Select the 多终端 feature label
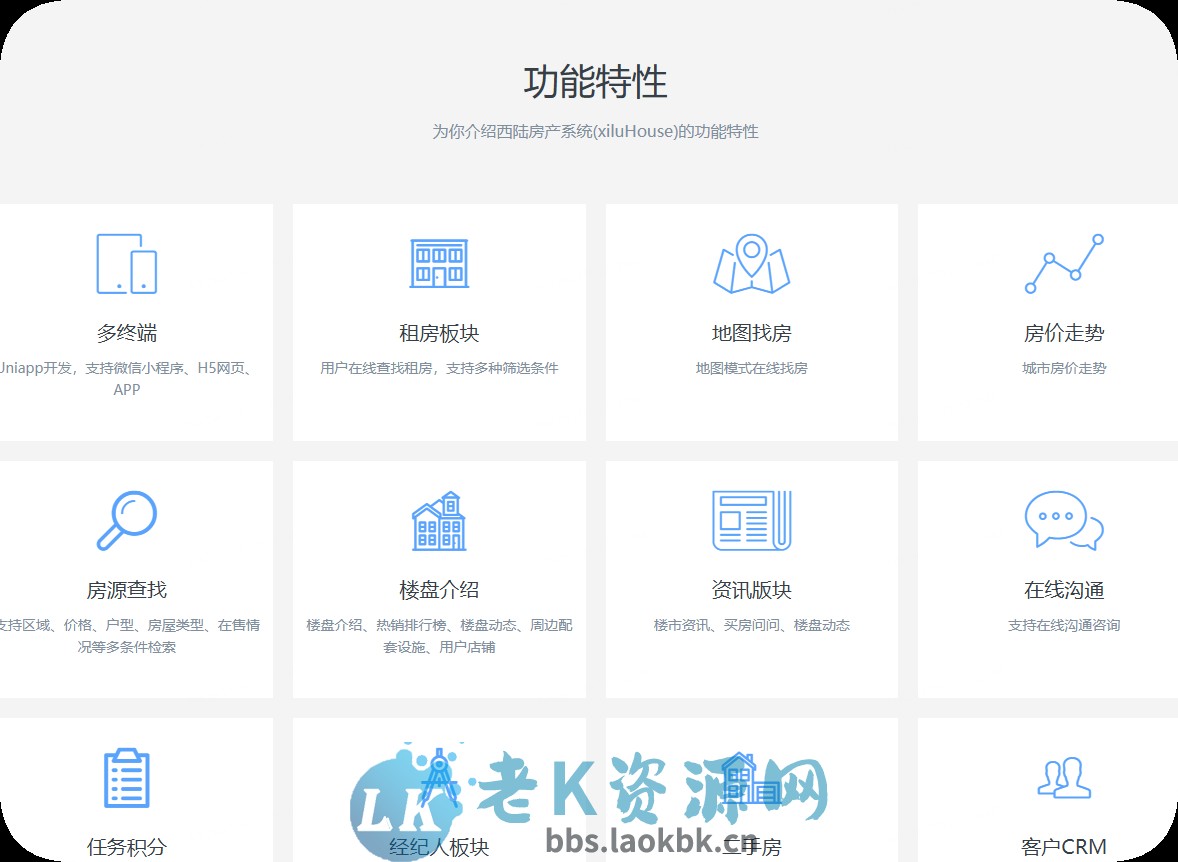The image size is (1178, 862). point(126,333)
